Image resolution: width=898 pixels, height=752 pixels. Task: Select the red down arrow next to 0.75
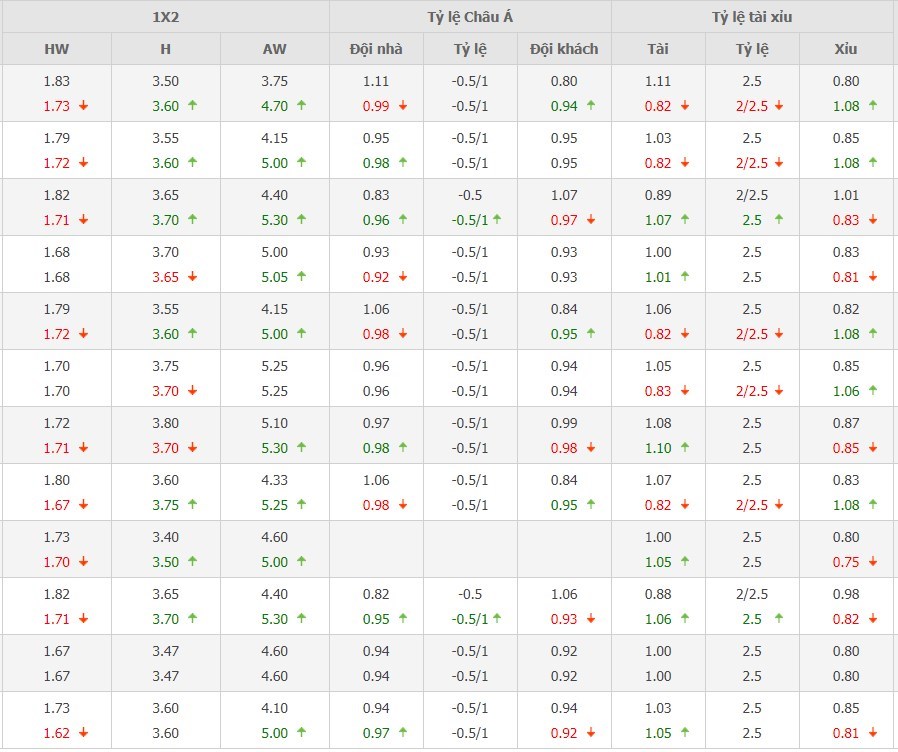point(873,562)
